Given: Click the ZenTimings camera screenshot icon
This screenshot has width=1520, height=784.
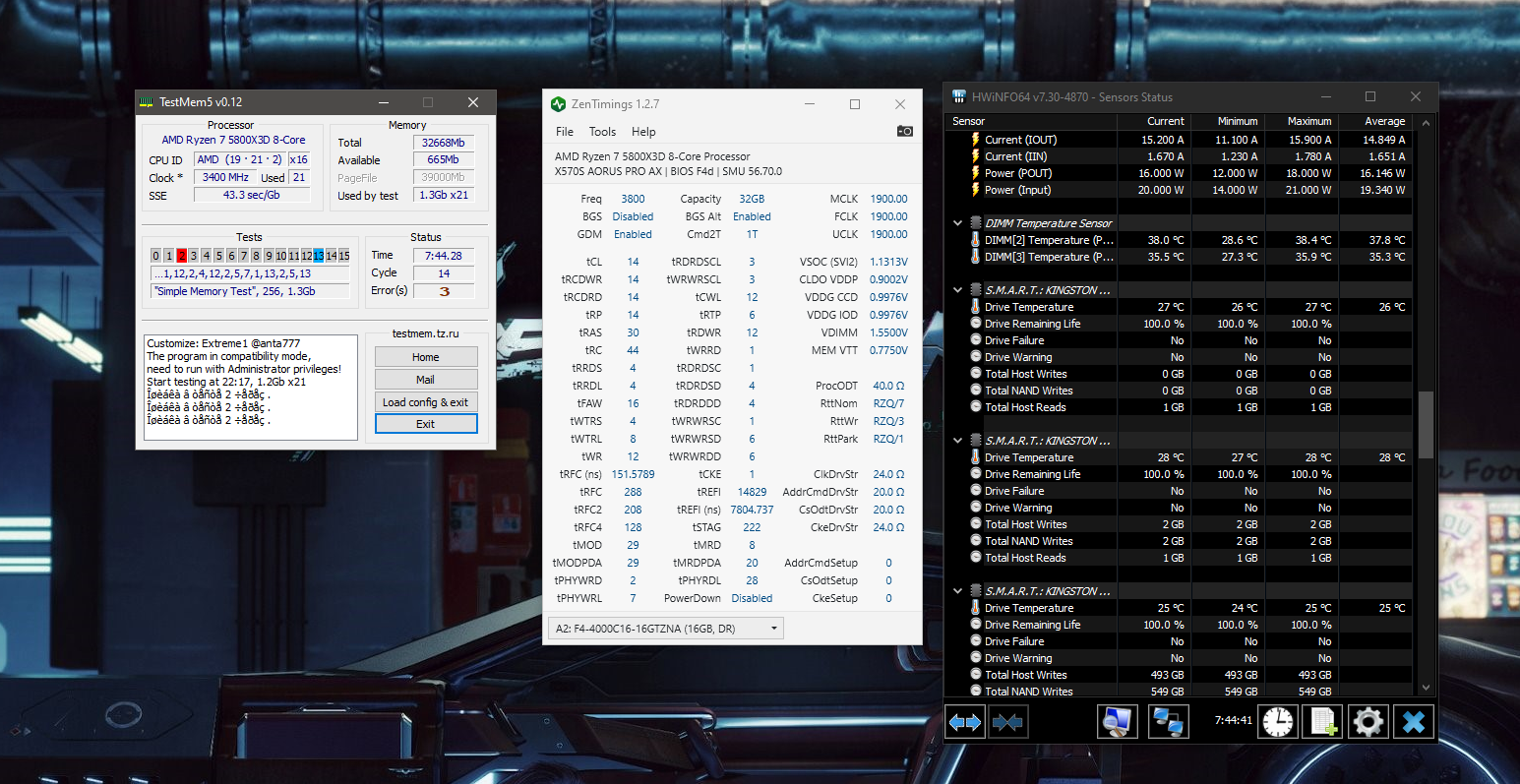Looking at the screenshot, I should 904,131.
